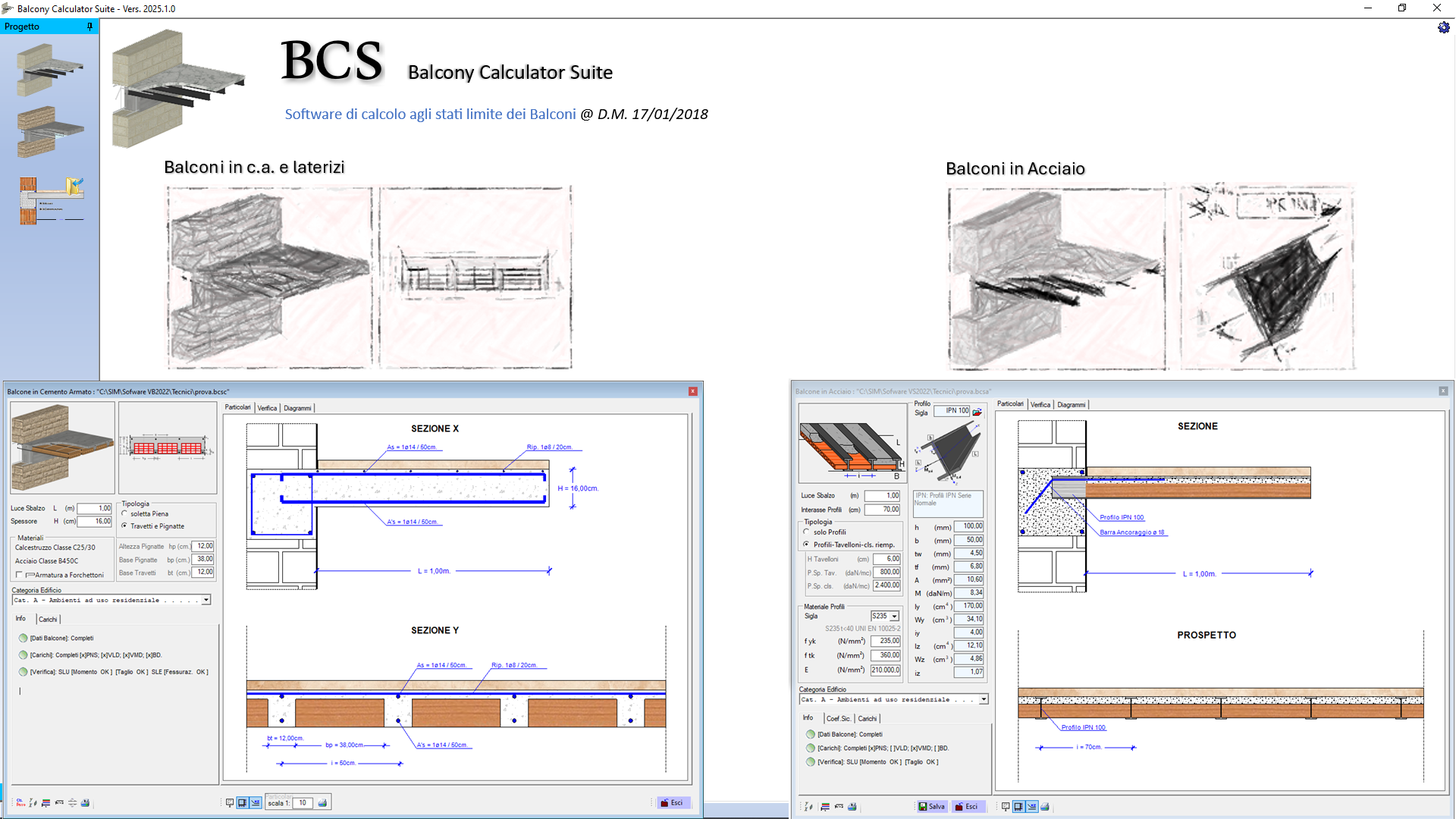Open Coef.Sic. tab in steel window
The width and height of the screenshot is (1456, 819).
click(838, 719)
